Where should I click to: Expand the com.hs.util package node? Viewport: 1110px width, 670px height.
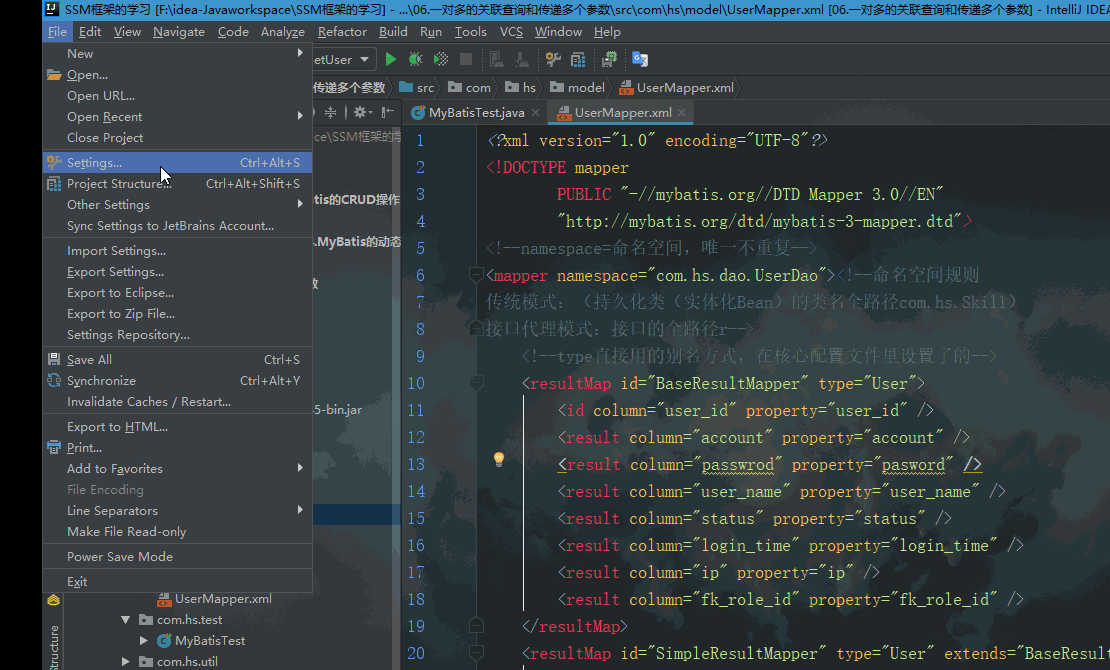click(x=124, y=661)
